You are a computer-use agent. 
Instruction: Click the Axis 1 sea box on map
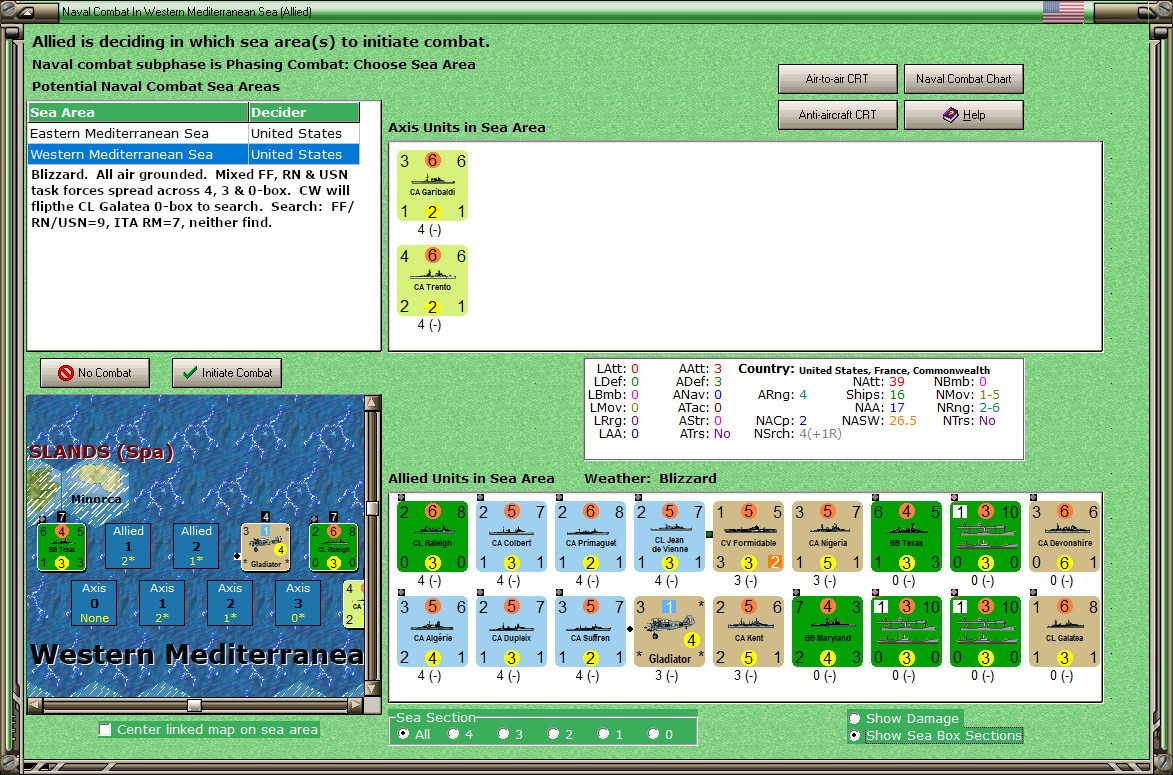coord(162,603)
